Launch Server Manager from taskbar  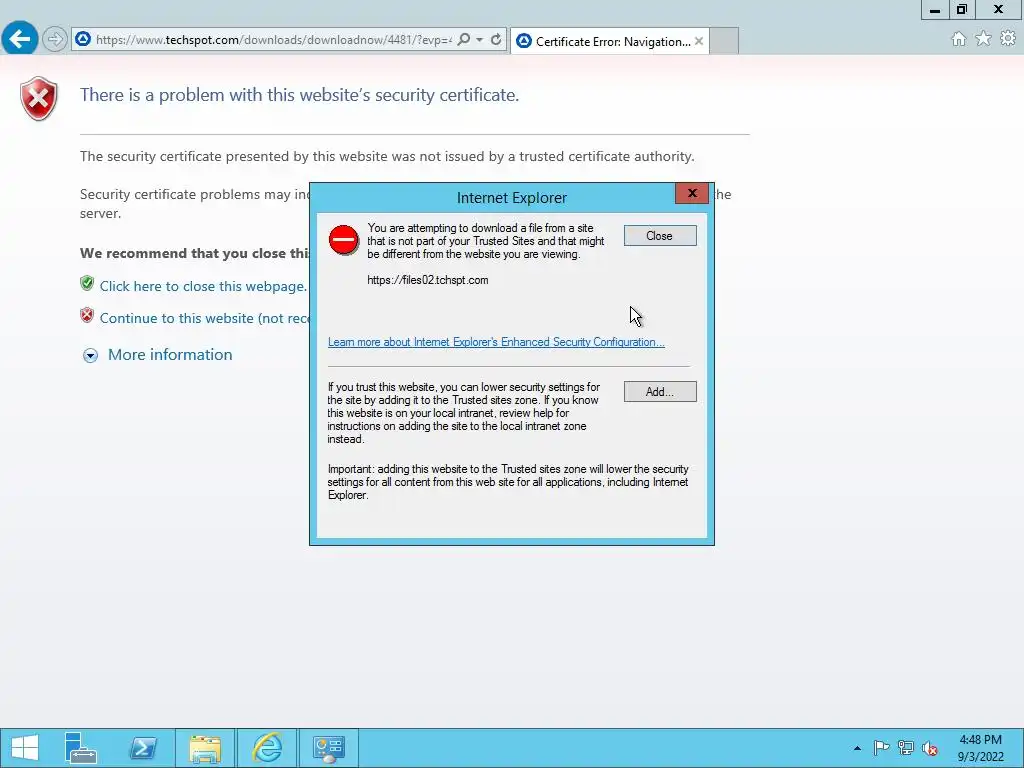[x=80, y=748]
